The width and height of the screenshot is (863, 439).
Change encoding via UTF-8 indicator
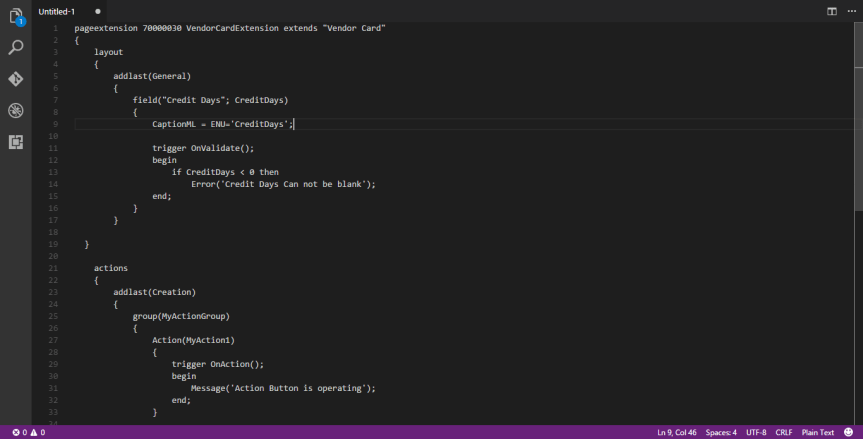point(756,432)
